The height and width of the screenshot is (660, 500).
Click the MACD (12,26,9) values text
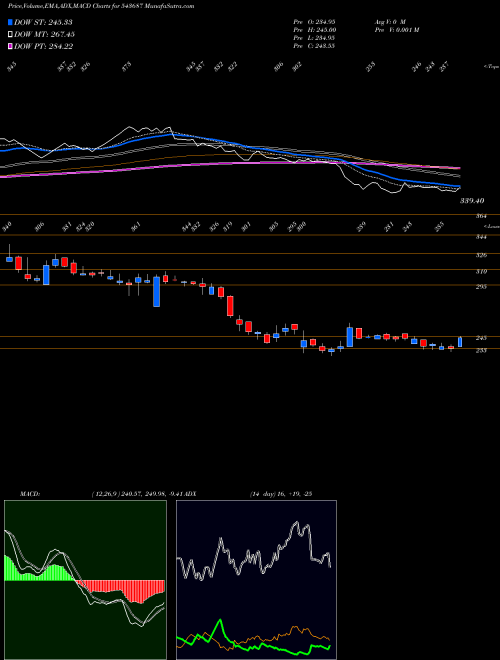pyautogui.click(x=138, y=494)
